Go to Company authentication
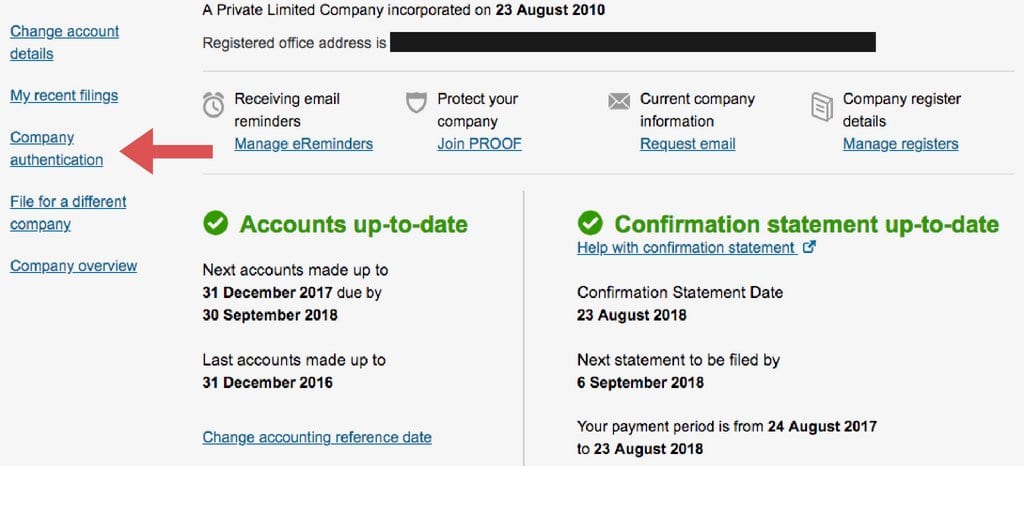The width and height of the screenshot is (1024, 512). [x=56, y=148]
